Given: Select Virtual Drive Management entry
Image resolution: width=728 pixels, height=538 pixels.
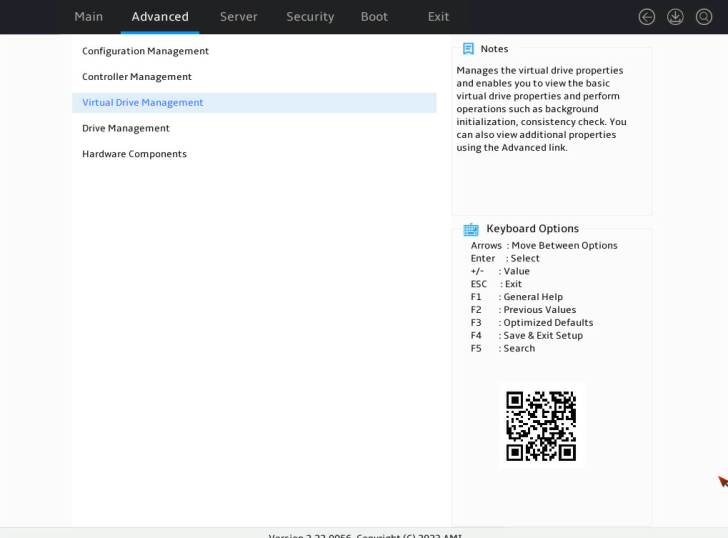Looking at the screenshot, I should coord(254,103).
